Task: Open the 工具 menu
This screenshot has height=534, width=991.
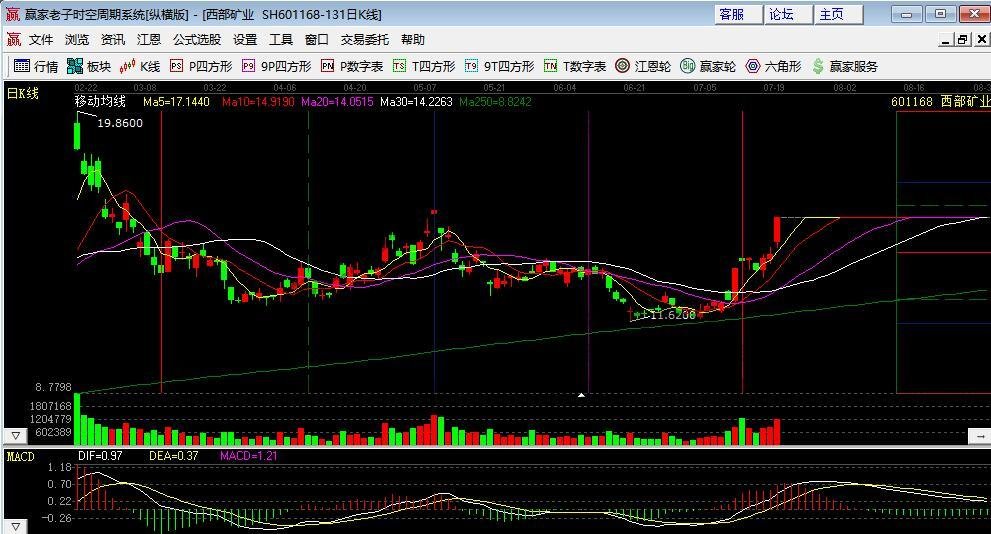Action: [x=281, y=40]
